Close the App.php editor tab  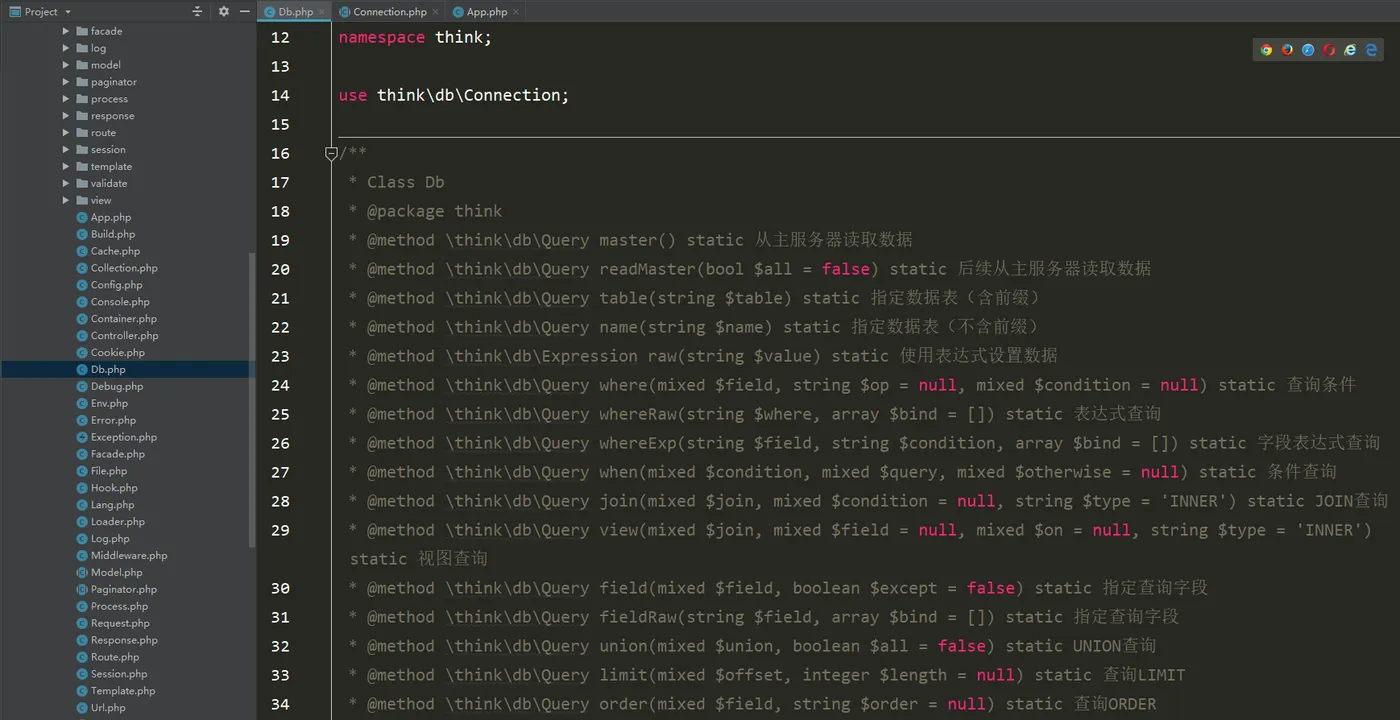point(516,12)
